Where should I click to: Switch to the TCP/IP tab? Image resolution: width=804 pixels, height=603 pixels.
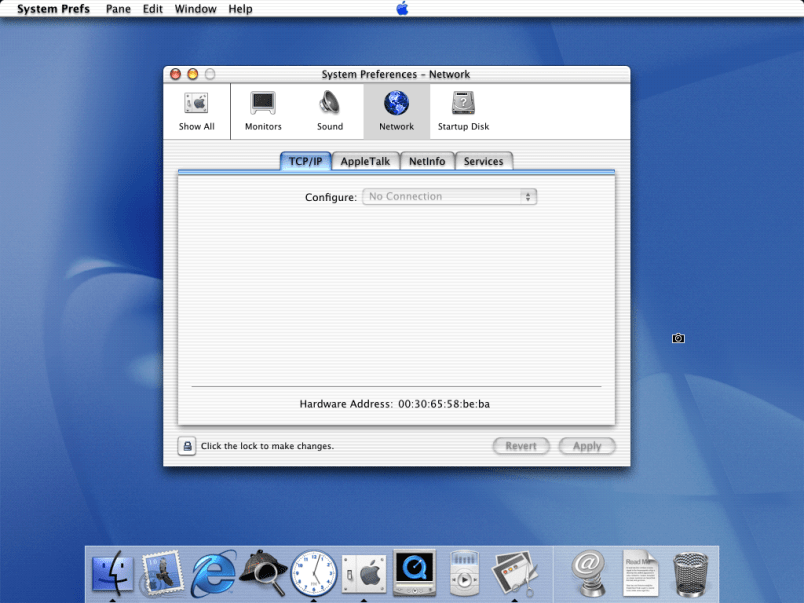pos(305,161)
